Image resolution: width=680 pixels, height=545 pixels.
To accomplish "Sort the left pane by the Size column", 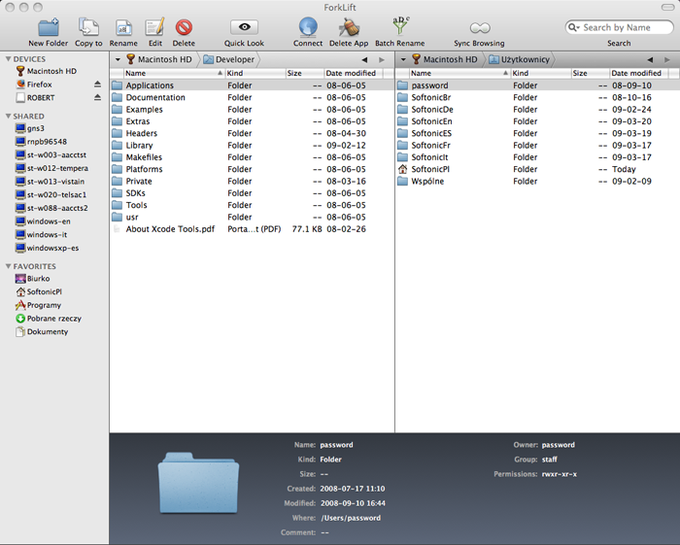I will (304, 73).
